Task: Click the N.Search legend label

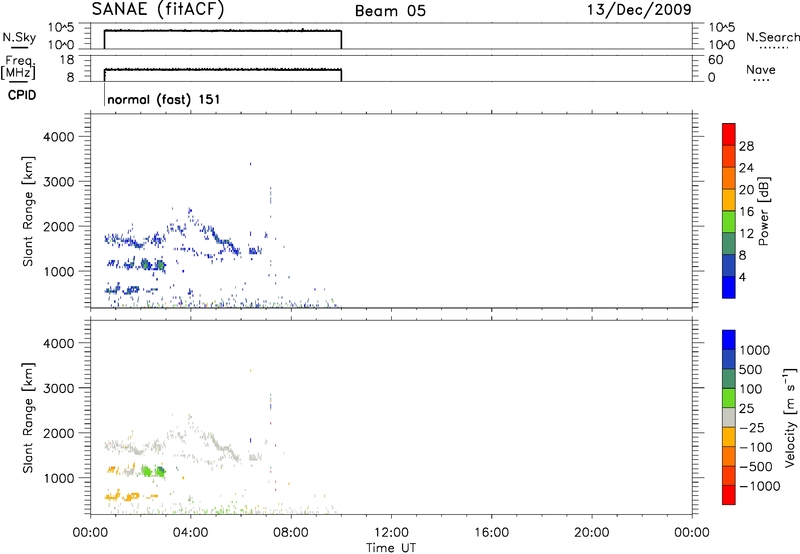Action: (773, 37)
